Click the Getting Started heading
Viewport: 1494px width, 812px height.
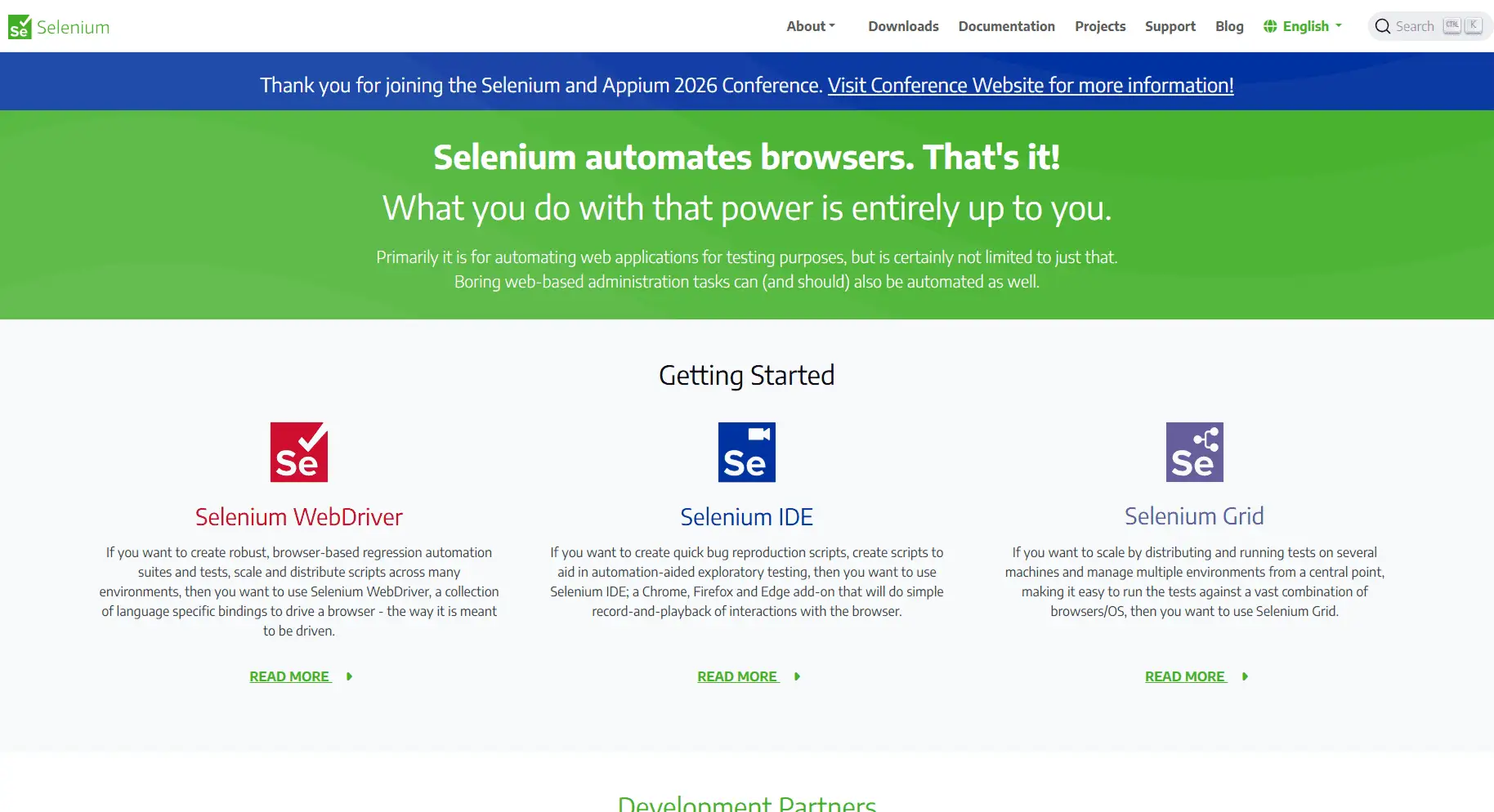point(747,376)
